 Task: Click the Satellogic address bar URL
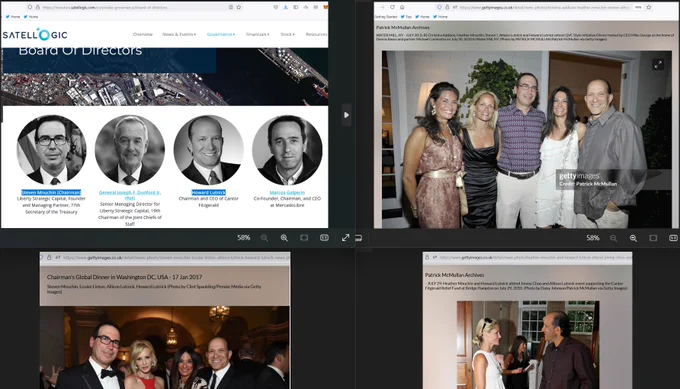[105, 7]
